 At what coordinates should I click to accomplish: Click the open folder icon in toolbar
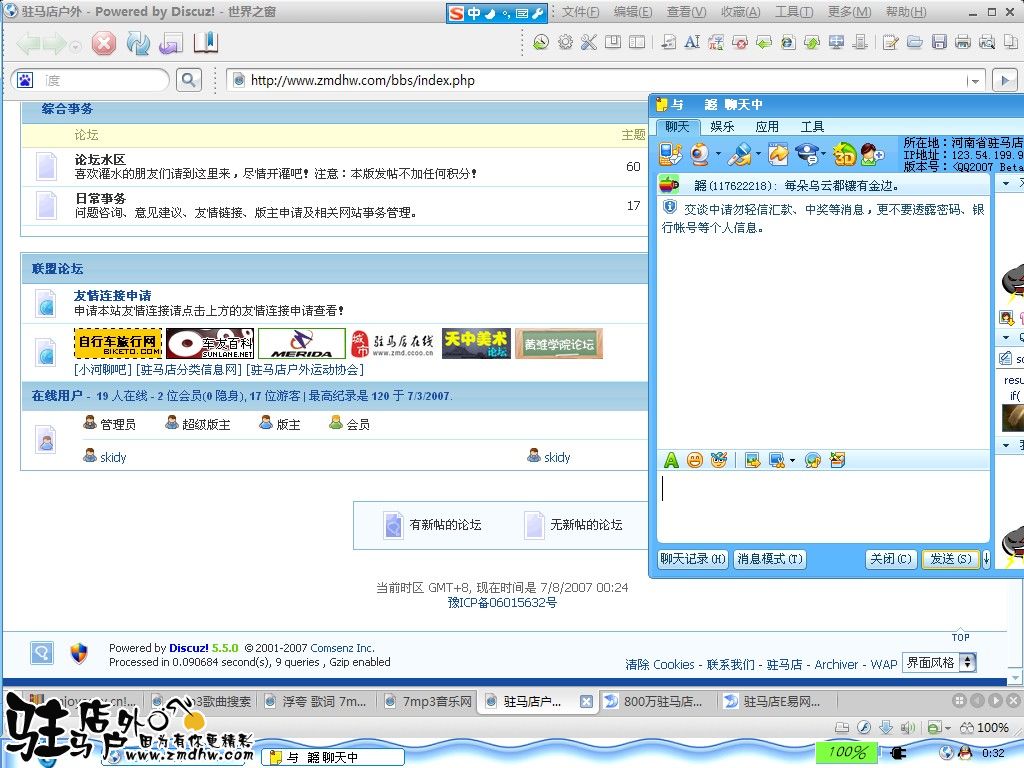point(914,42)
